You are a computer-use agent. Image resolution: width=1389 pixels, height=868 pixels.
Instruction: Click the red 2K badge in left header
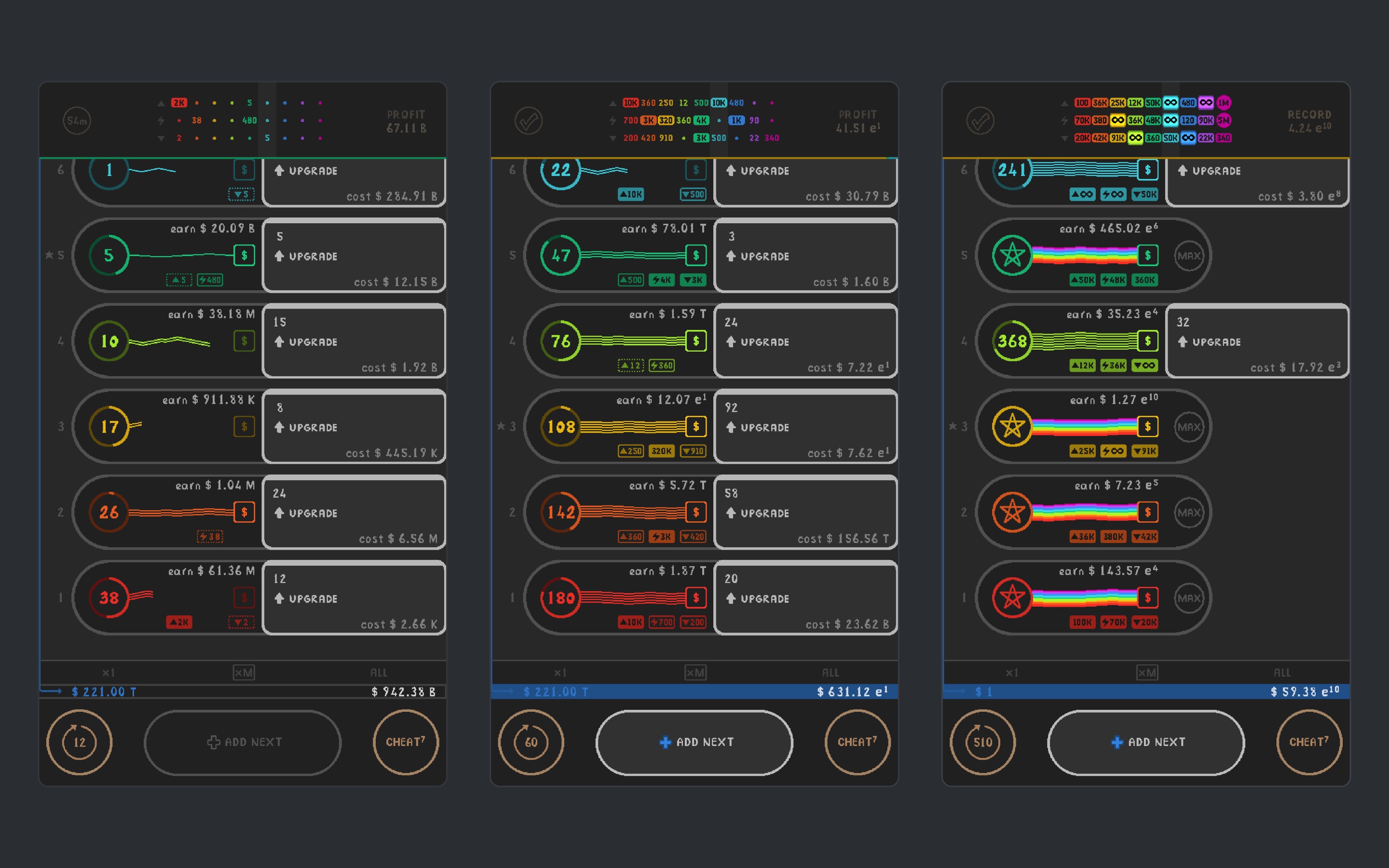(x=179, y=103)
